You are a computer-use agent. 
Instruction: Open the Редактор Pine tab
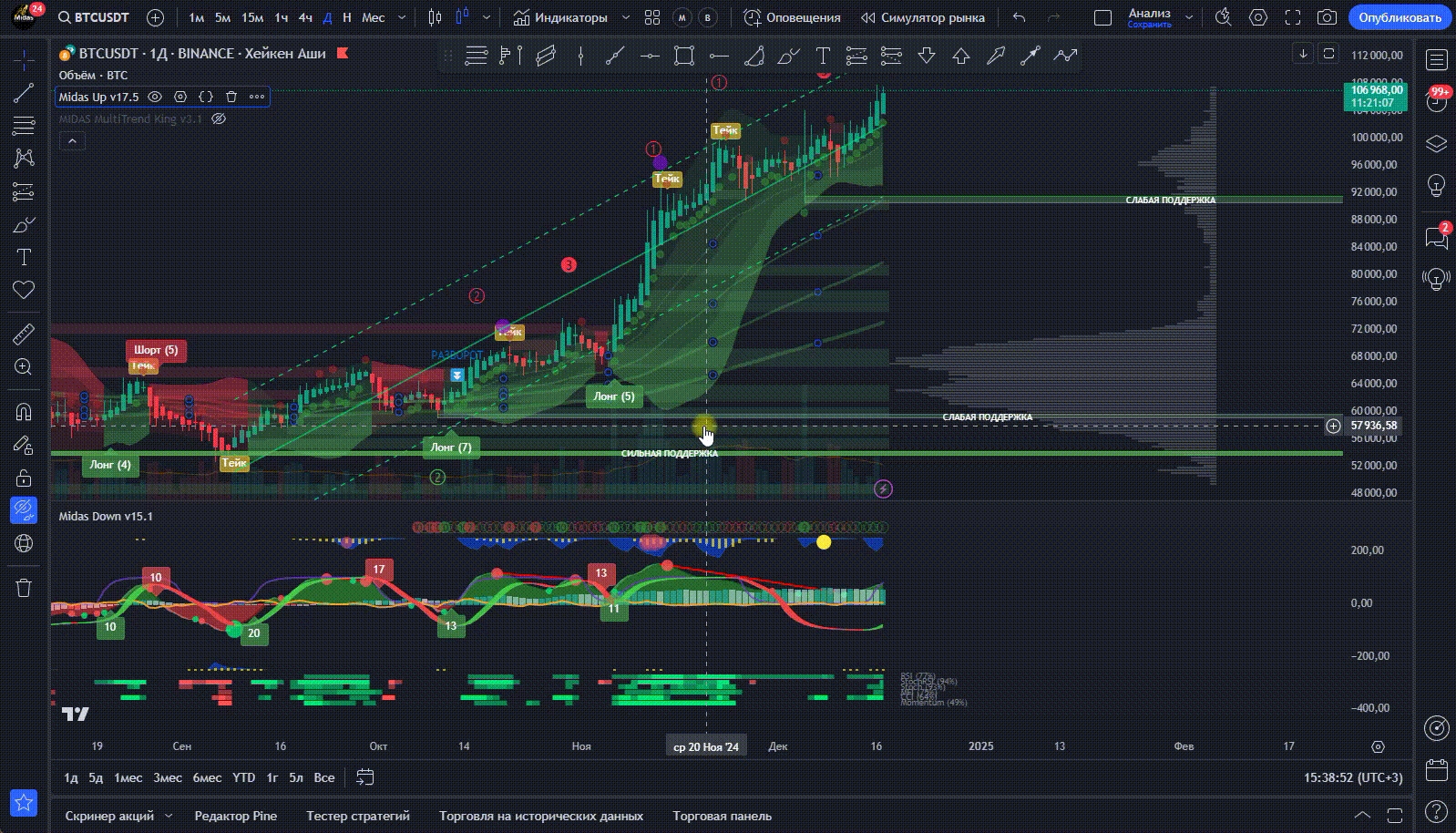coord(235,816)
